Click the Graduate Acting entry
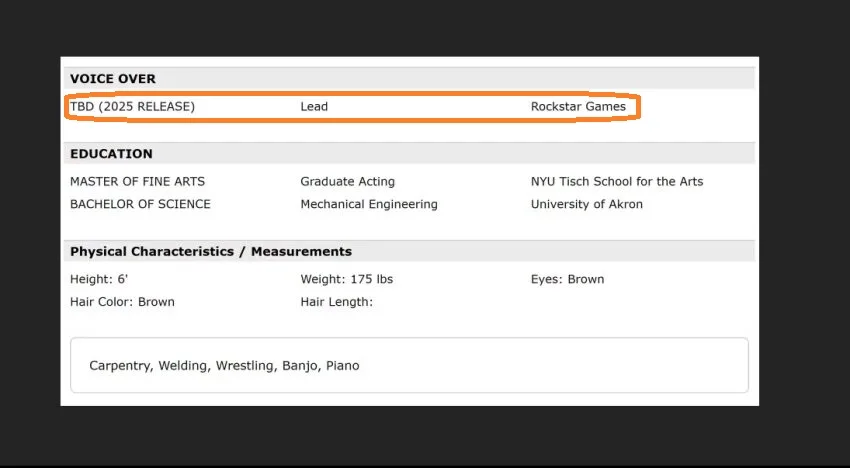The height and width of the screenshot is (468, 850). [x=347, y=181]
